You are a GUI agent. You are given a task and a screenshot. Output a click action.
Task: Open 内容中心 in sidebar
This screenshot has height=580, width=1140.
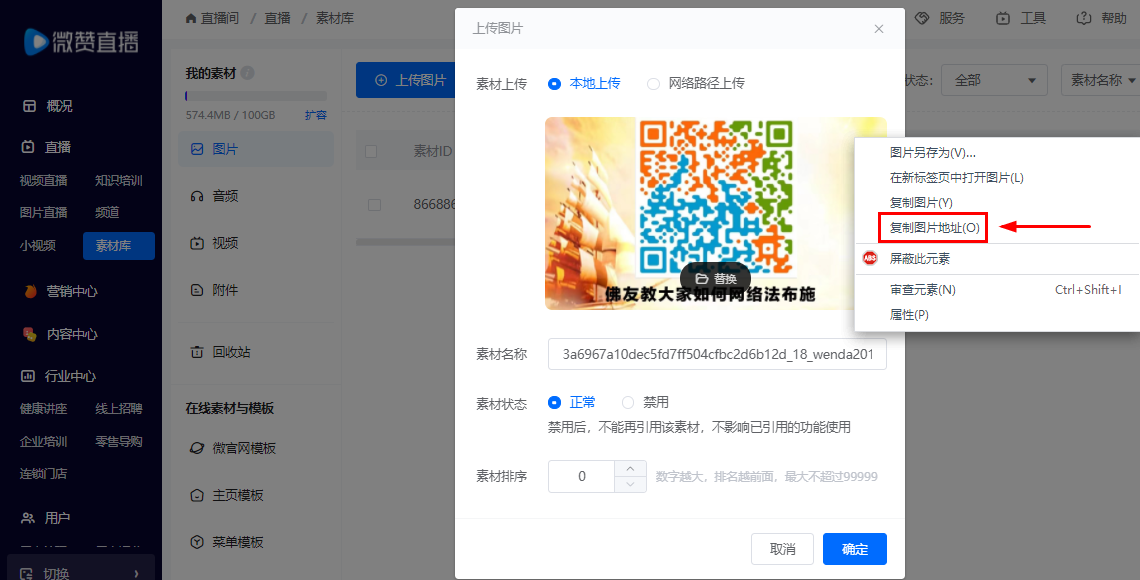coord(60,334)
